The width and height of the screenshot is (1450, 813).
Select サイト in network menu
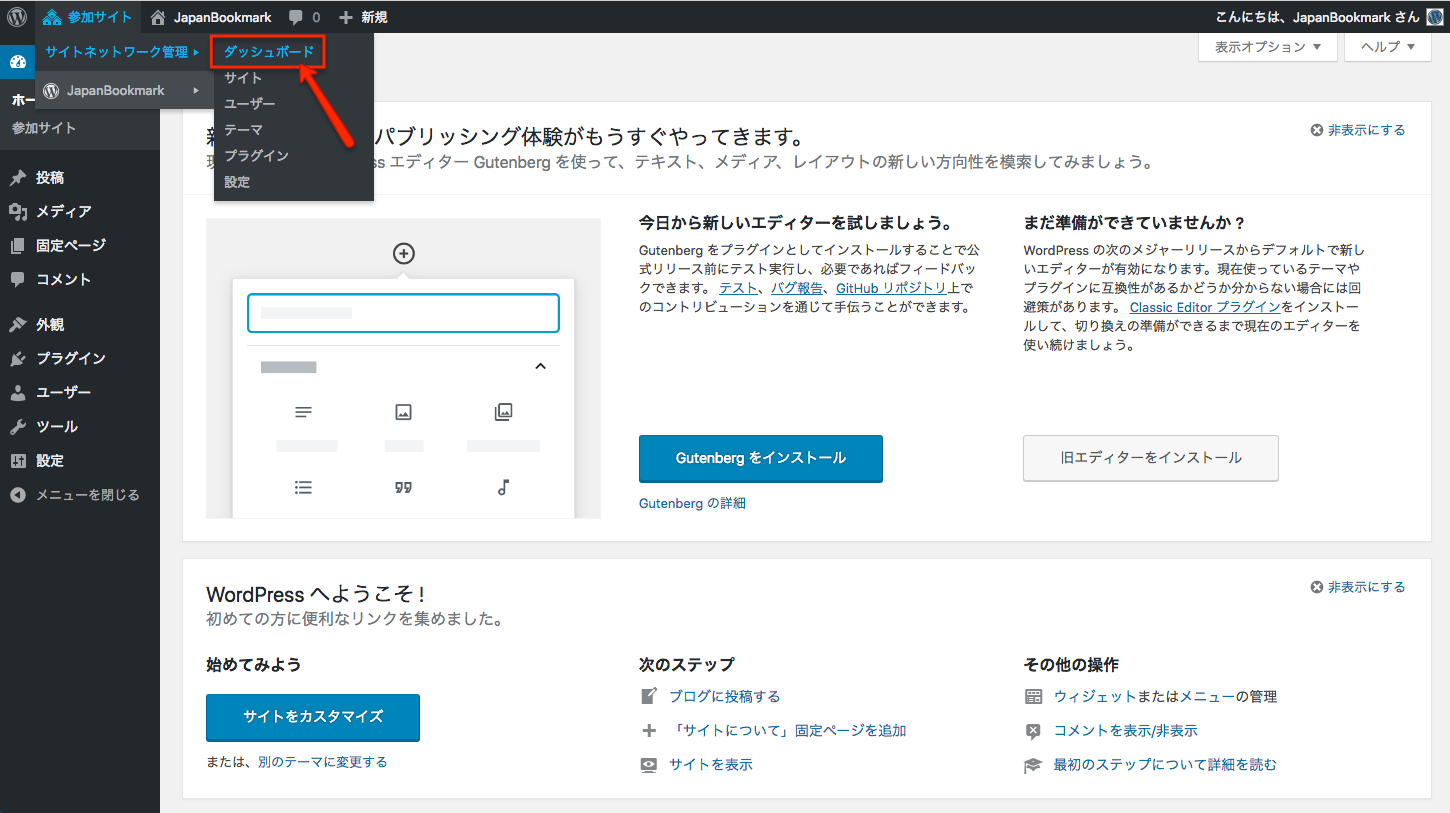point(244,78)
